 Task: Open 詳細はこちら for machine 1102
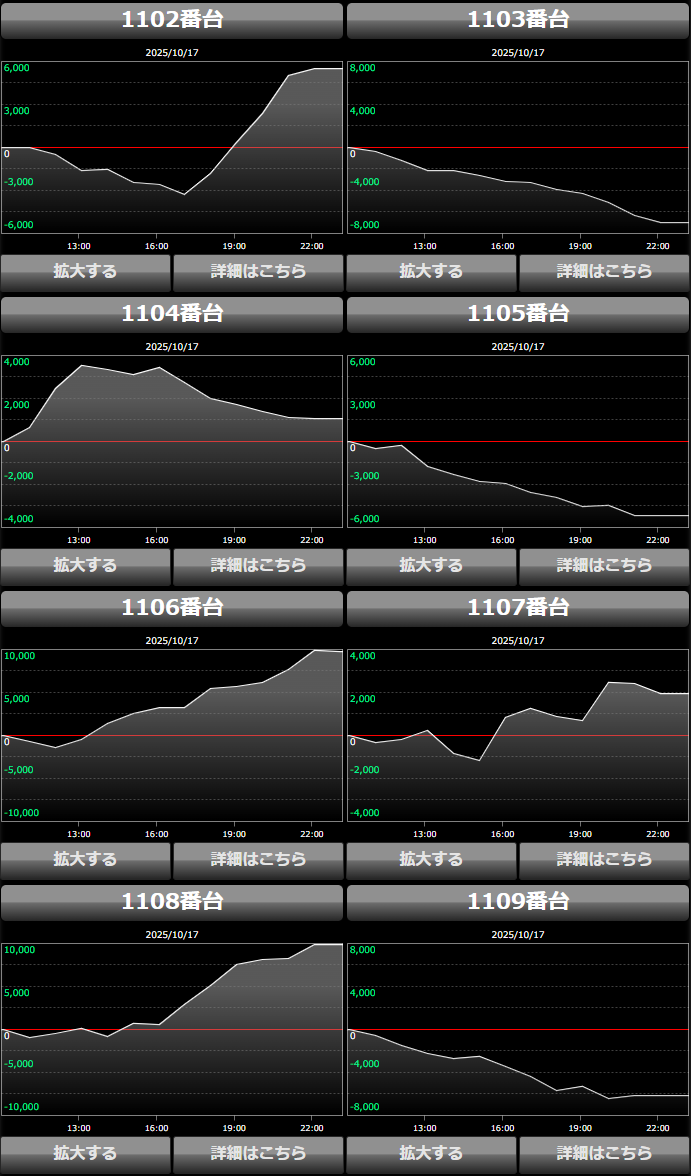[258, 271]
